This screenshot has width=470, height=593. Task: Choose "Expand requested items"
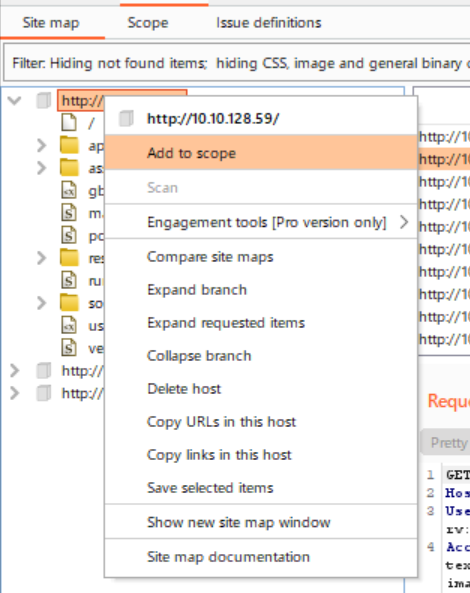(261, 323)
